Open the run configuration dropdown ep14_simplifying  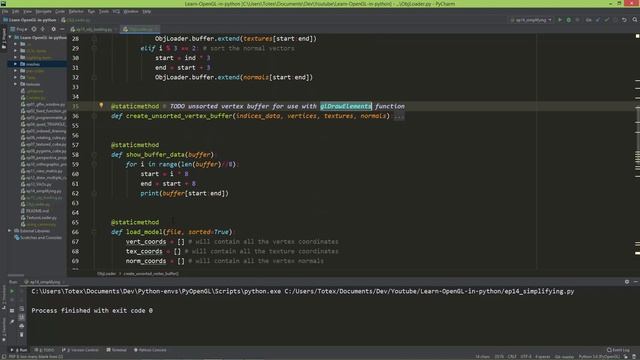531,20
